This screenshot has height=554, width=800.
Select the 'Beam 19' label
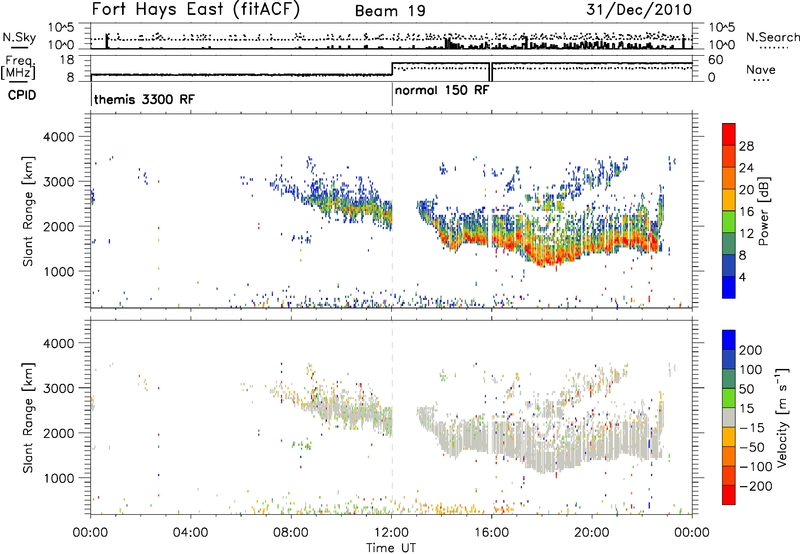click(390, 11)
